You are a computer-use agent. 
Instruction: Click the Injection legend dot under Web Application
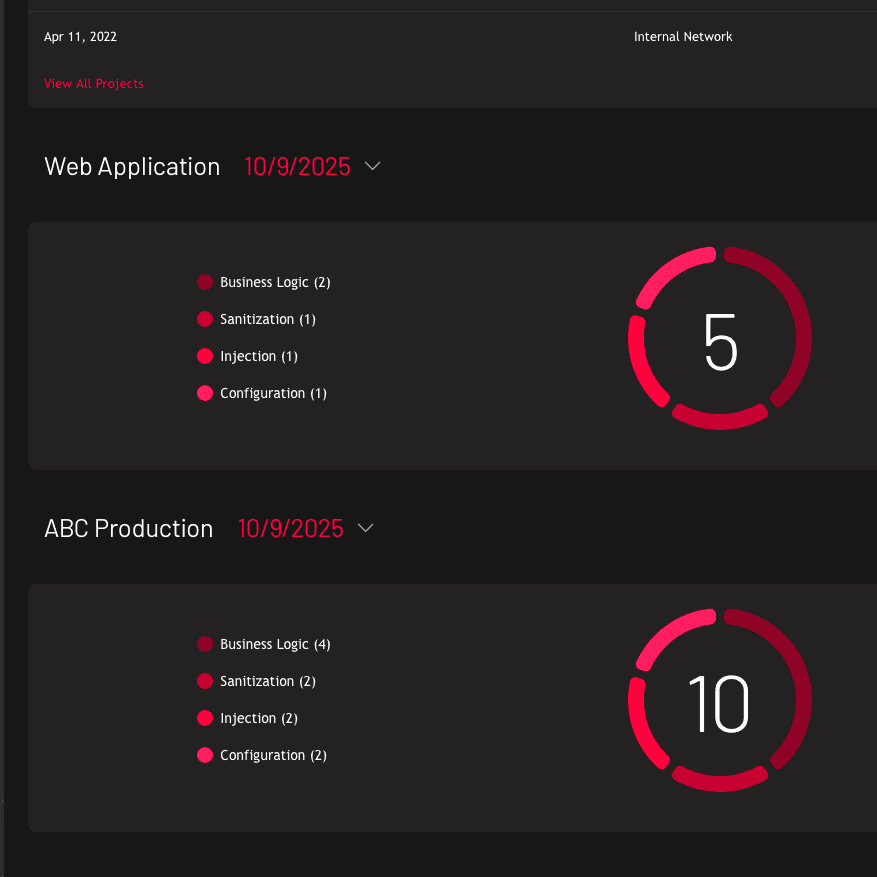click(x=205, y=356)
